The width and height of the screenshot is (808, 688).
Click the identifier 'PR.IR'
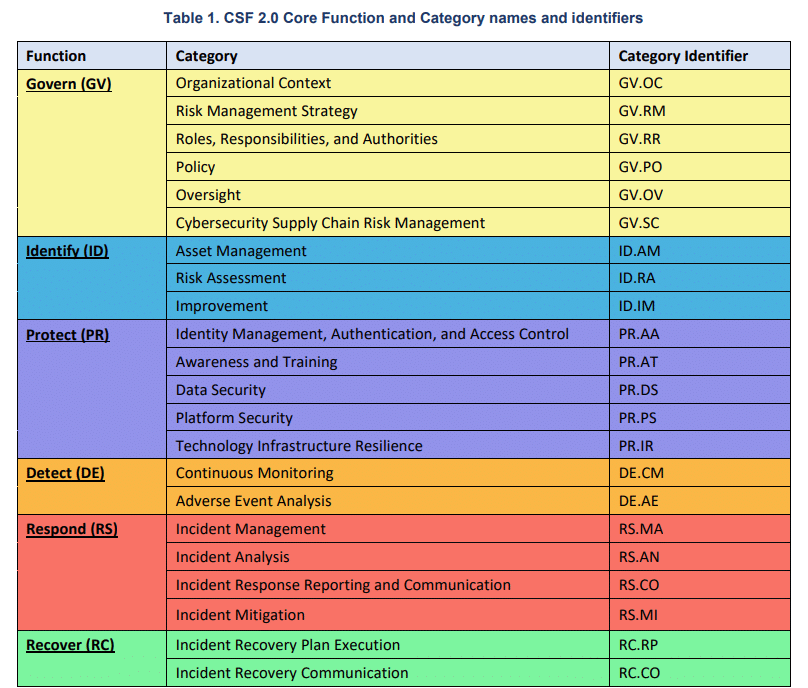coord(636,445)
